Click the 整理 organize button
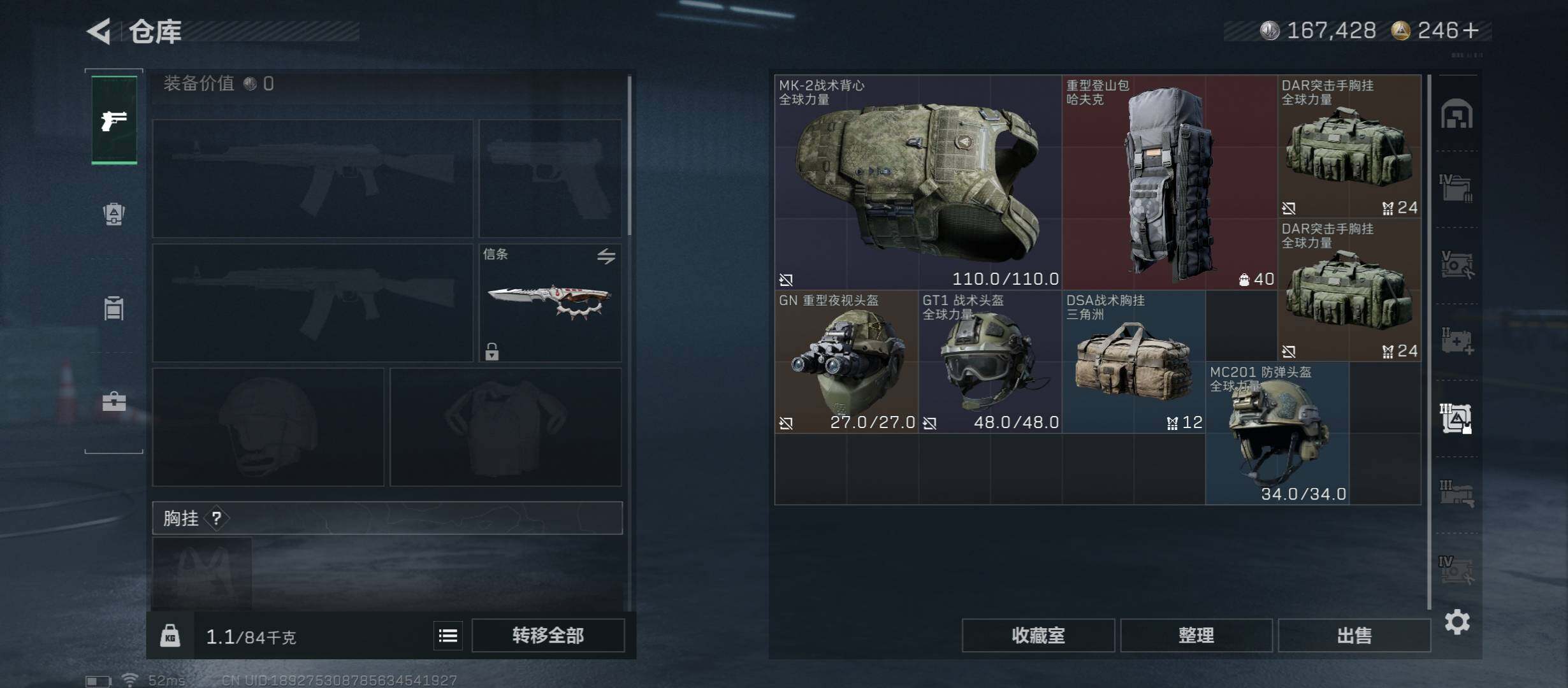 point(1196,635)
